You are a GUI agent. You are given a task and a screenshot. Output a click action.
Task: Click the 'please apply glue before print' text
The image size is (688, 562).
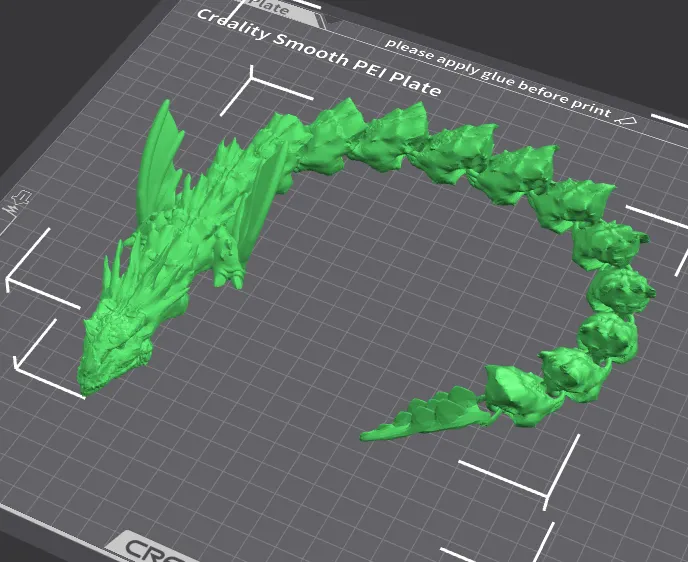coord(497,77)
